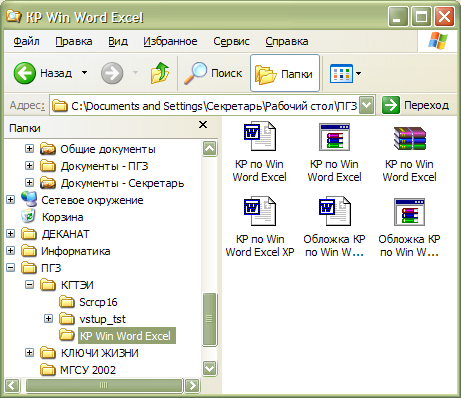Expand the Документы - Секретарь node
The height and width of the screenshot is (398, 461).
29,183
